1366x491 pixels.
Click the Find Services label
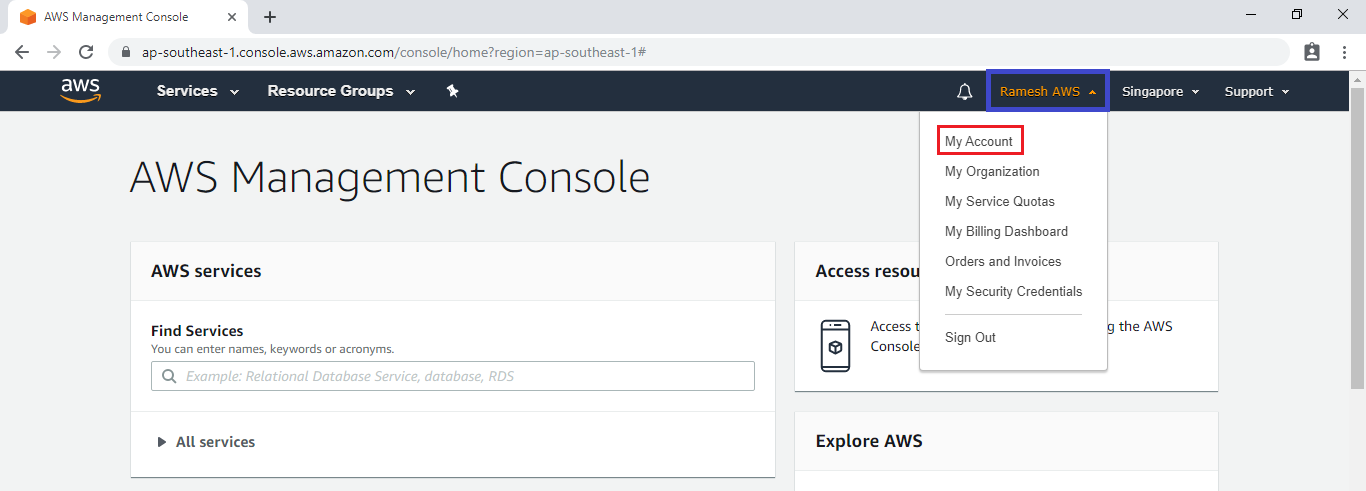(x=197, y=330)
